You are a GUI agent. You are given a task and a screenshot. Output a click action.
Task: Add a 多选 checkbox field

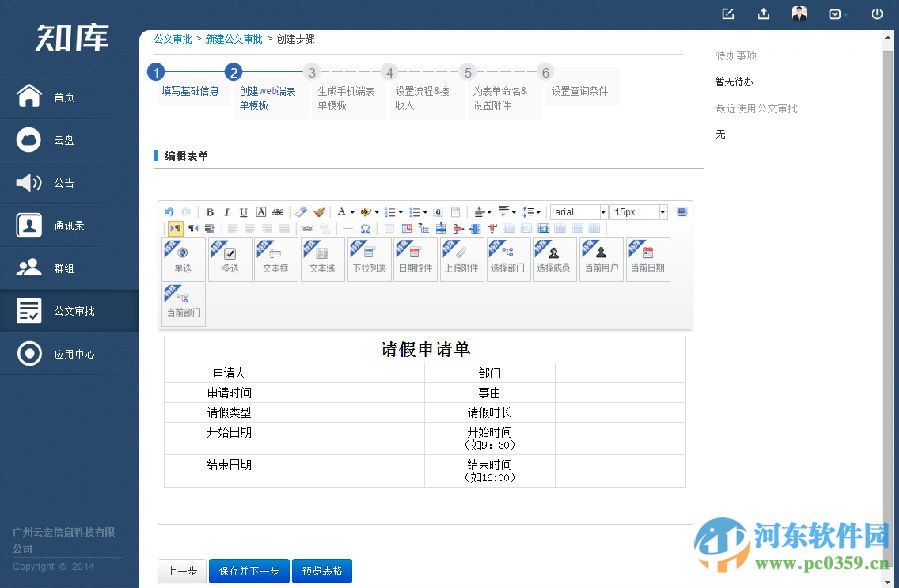229,258
